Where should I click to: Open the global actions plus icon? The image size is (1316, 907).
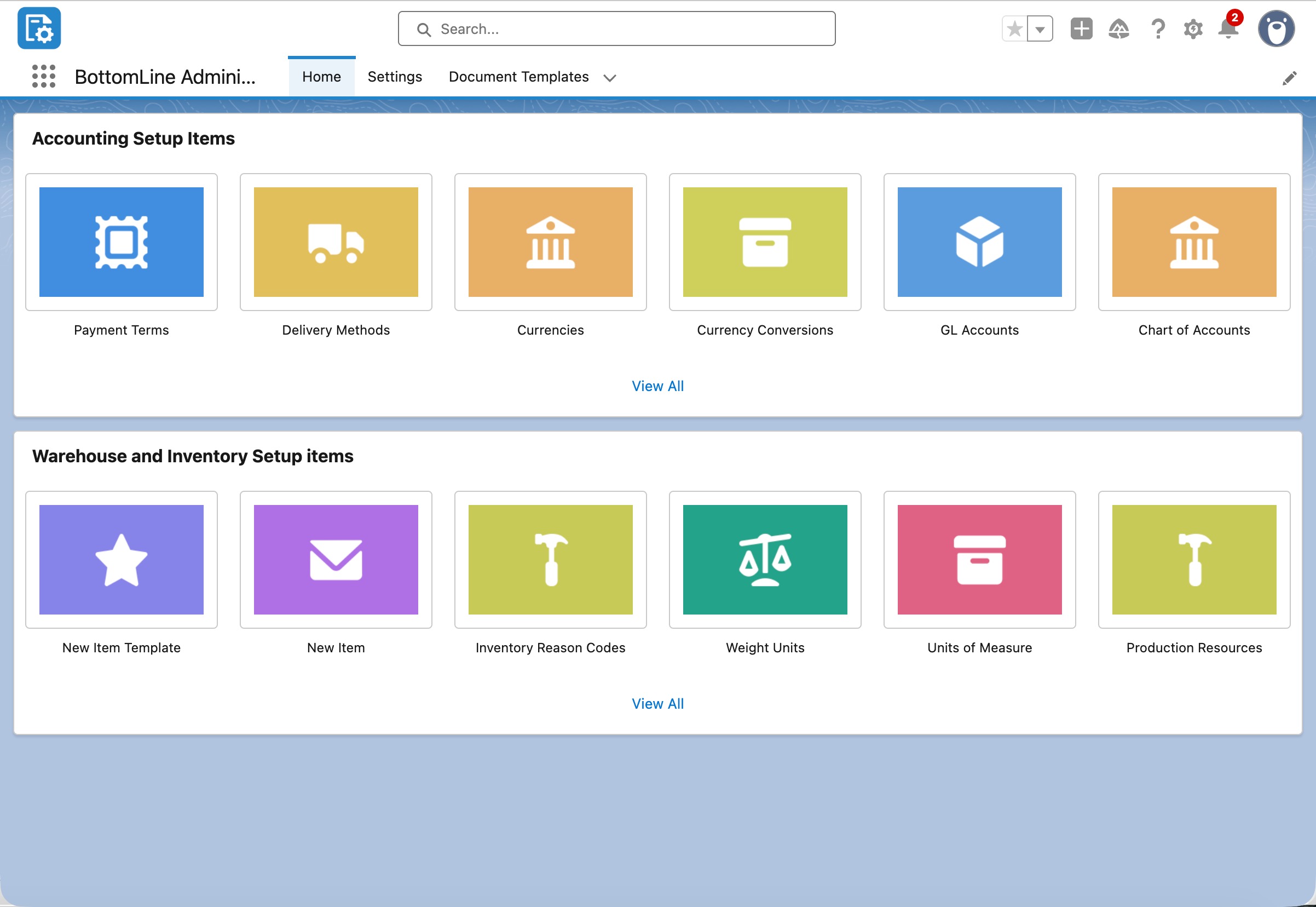point(1081,28)
